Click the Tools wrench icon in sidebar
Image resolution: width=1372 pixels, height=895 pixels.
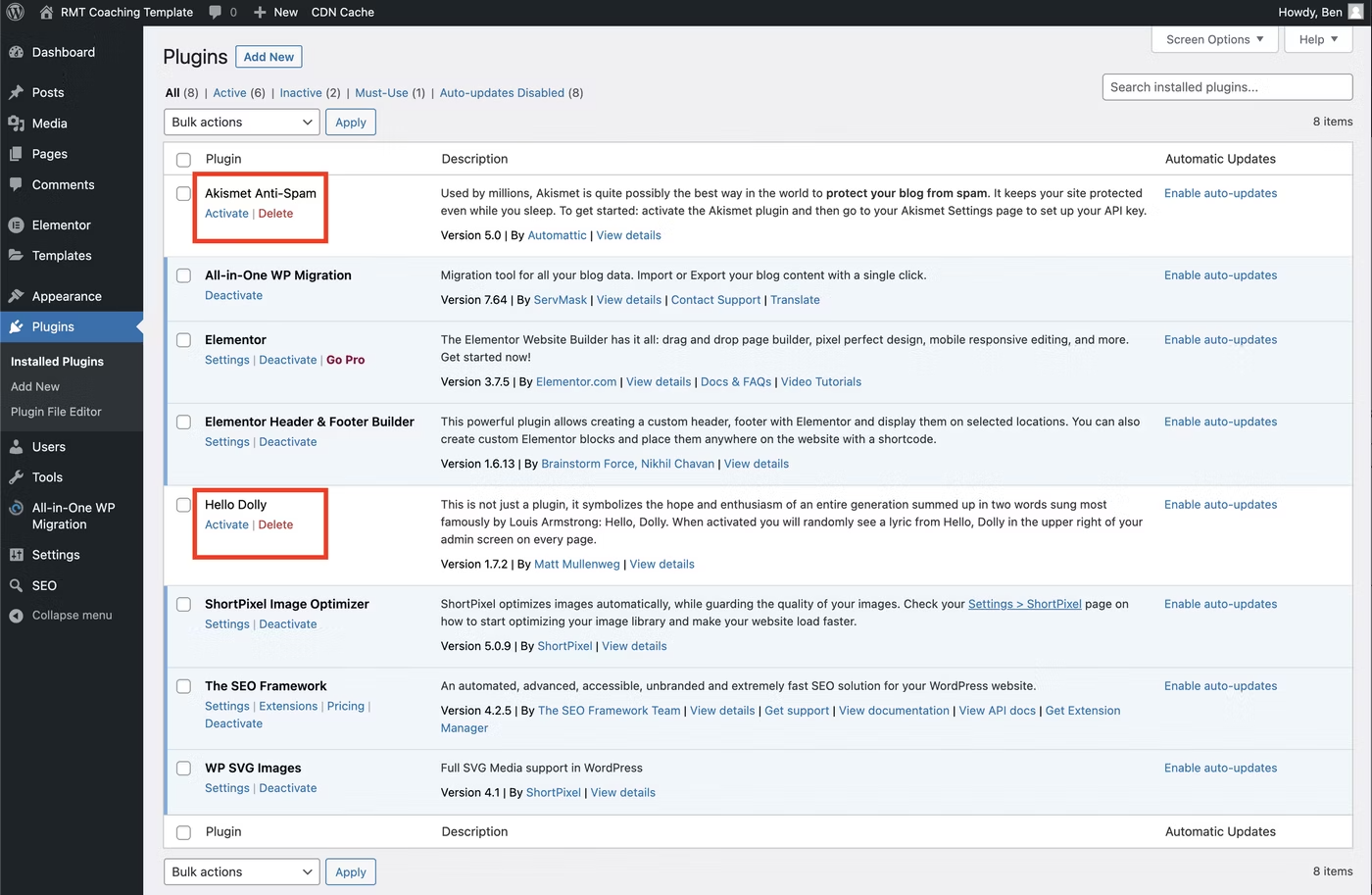[x=16, y=477]
